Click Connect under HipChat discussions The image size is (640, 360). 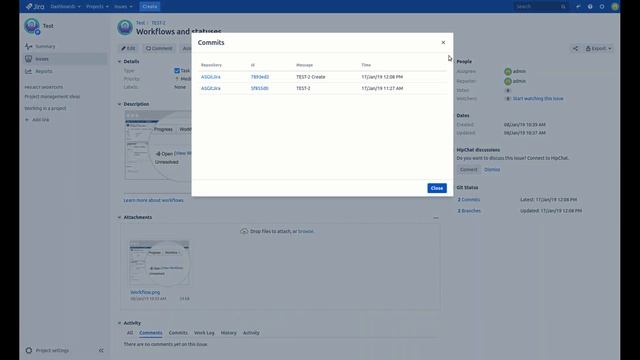coord(469,170)
